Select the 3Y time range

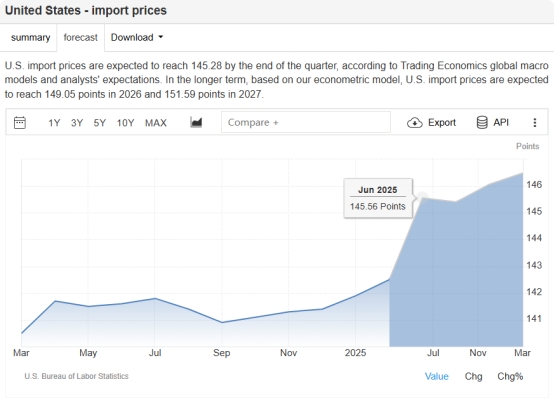(77, 123)
